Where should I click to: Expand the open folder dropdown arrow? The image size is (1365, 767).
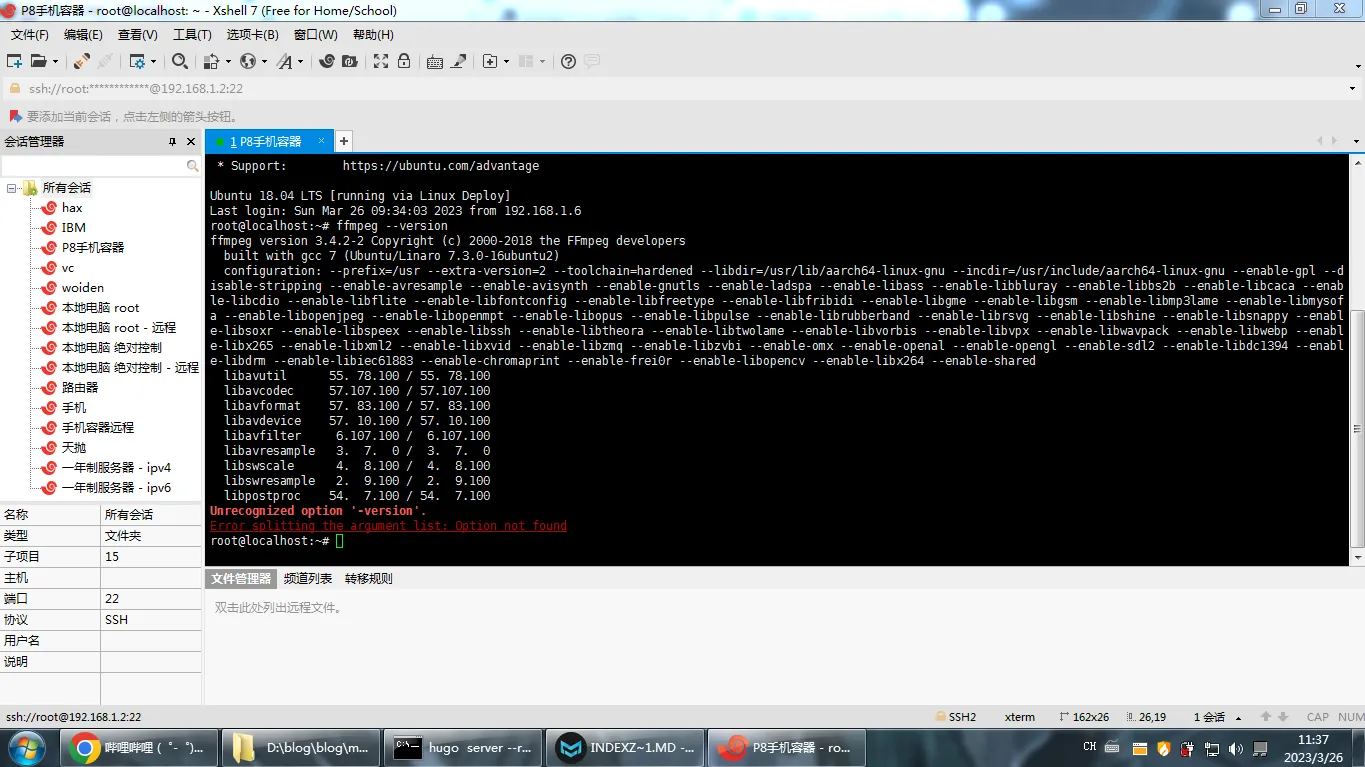[55, 62]
